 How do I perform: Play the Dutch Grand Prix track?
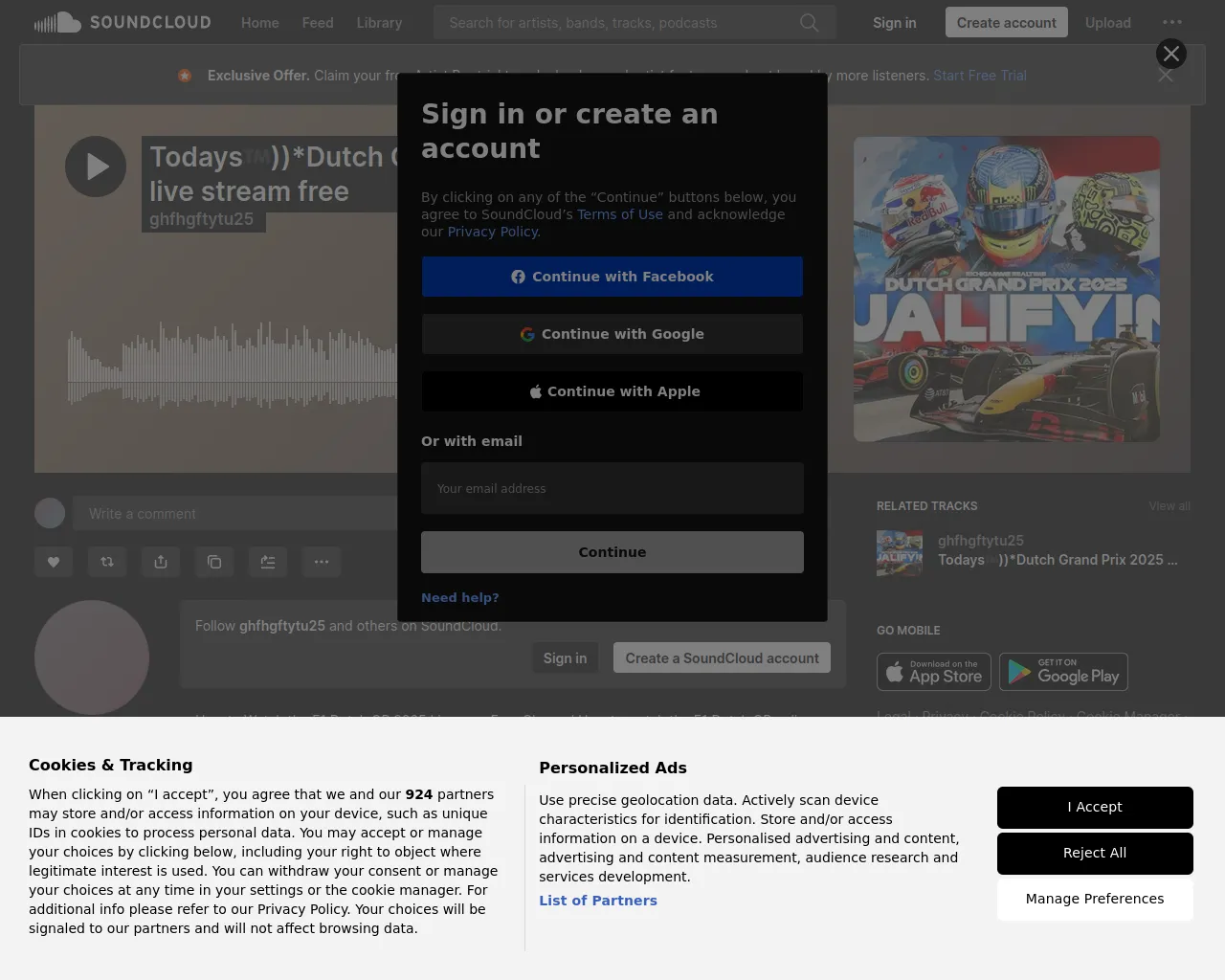96,167
